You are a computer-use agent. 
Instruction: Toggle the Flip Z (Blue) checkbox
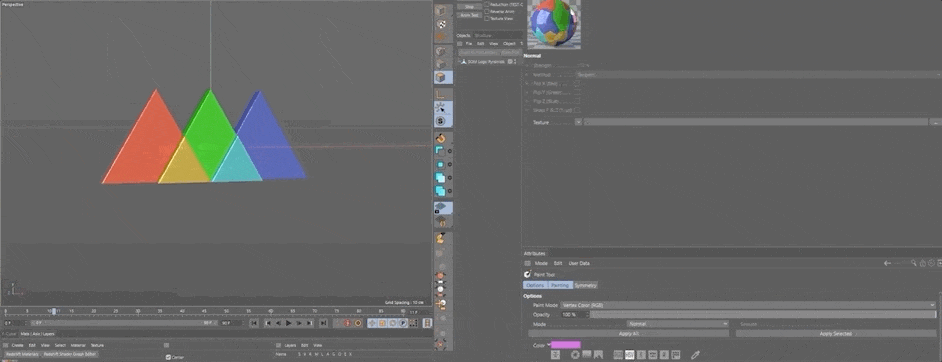pyautogui.click(x=577, y=101)
